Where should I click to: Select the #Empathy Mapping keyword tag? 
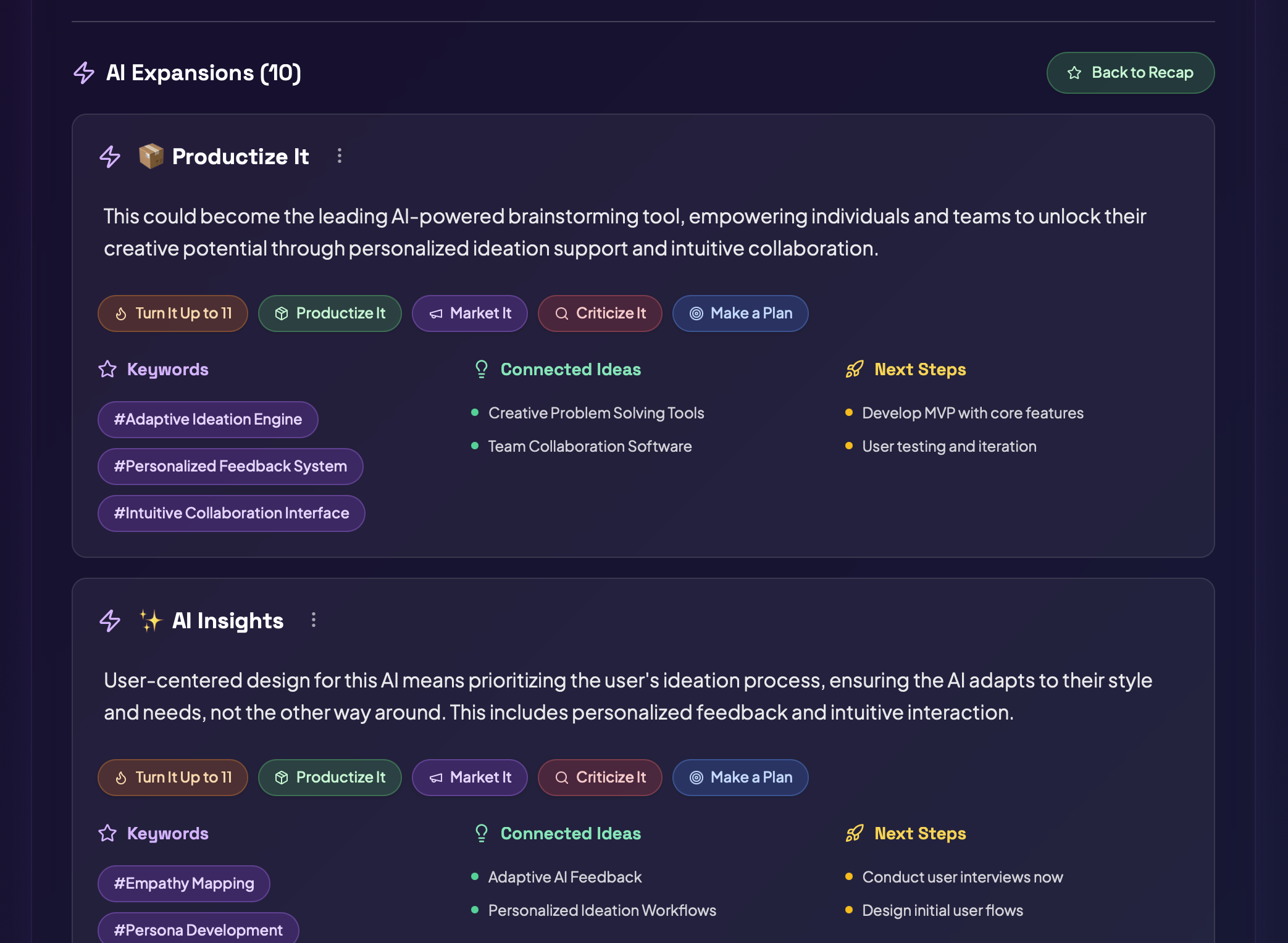(x=184, y=884)
